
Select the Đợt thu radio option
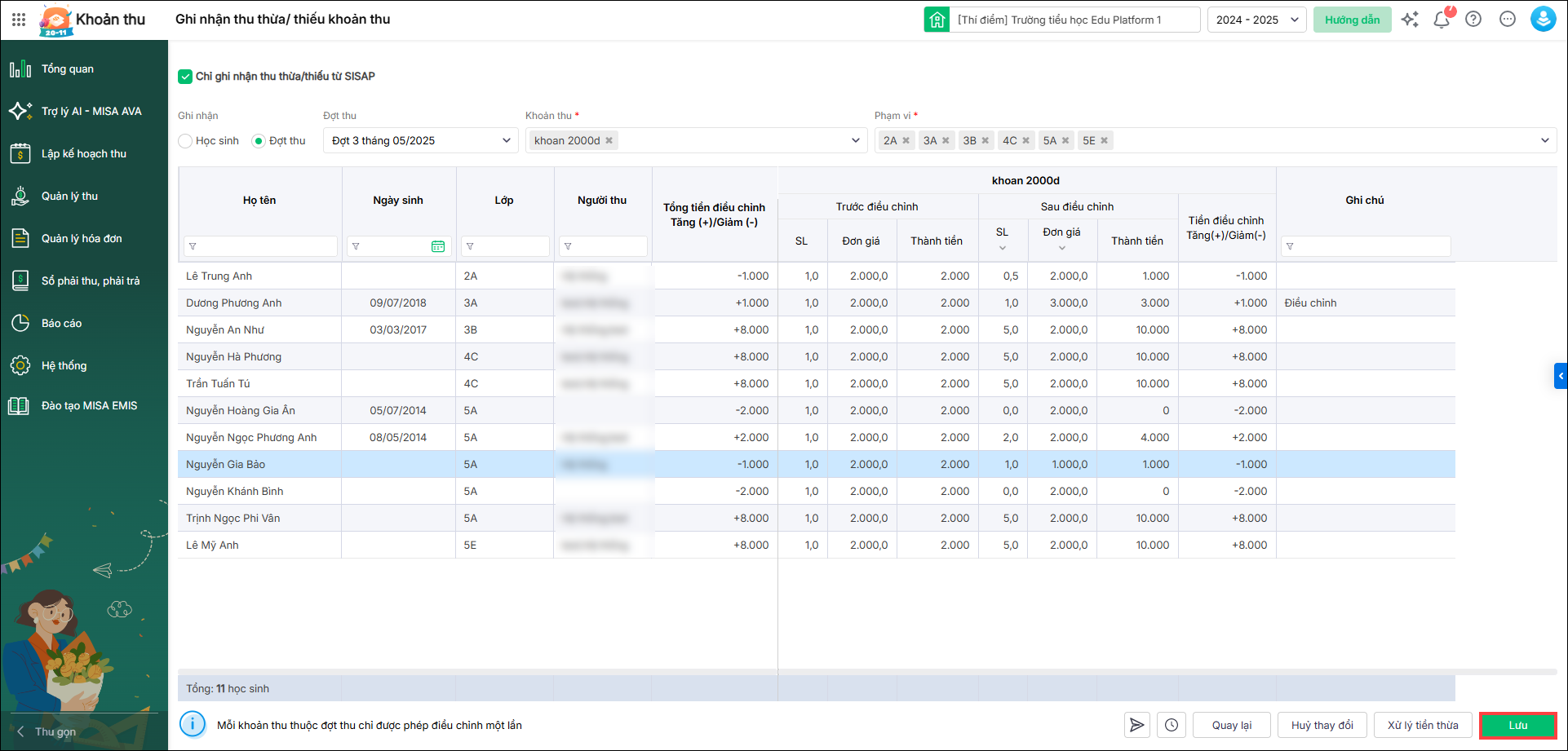click(x=259, y=141)
